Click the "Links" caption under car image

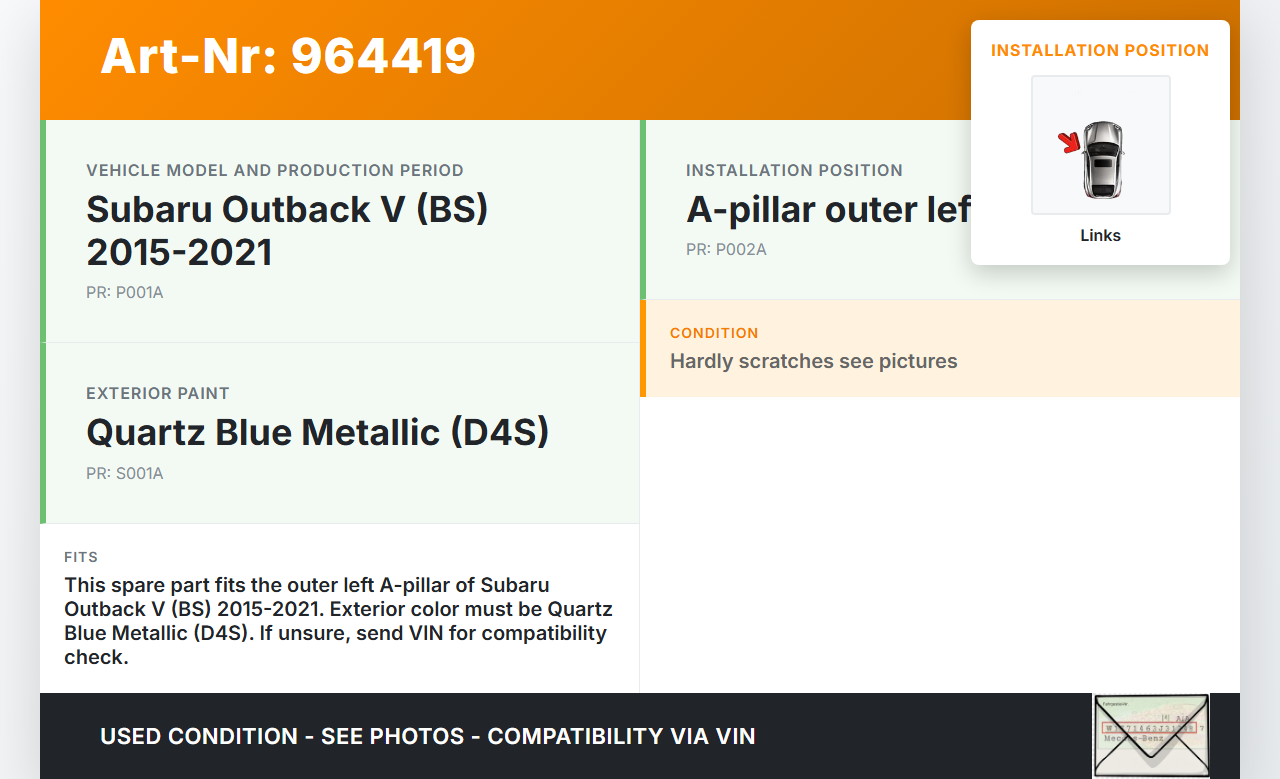tap(1100, 236)
